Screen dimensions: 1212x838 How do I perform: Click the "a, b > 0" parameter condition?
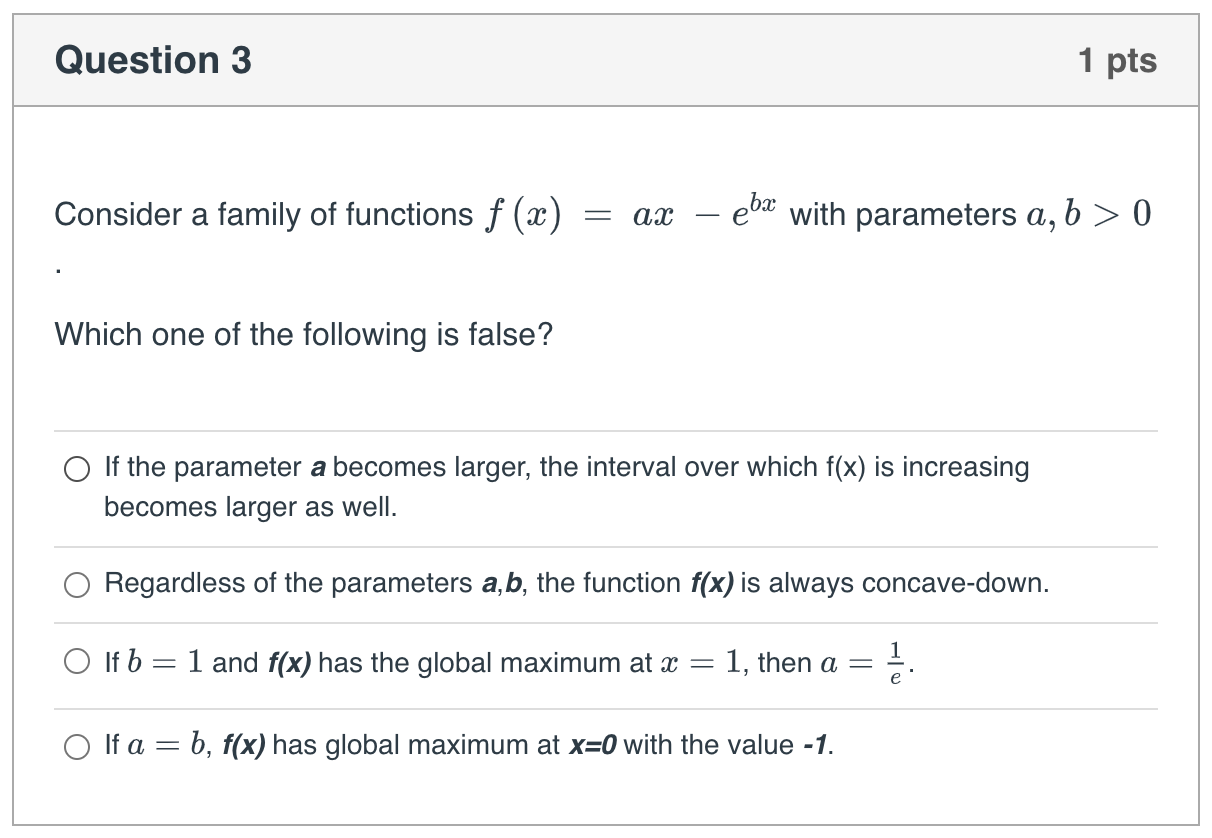(x=1088, y=214)
